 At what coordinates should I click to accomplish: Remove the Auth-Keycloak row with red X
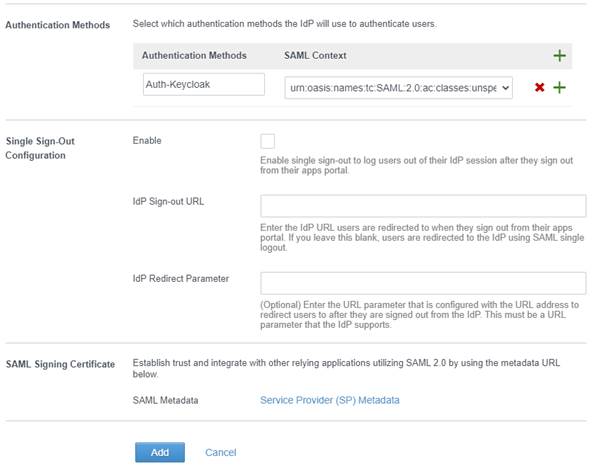540,88
